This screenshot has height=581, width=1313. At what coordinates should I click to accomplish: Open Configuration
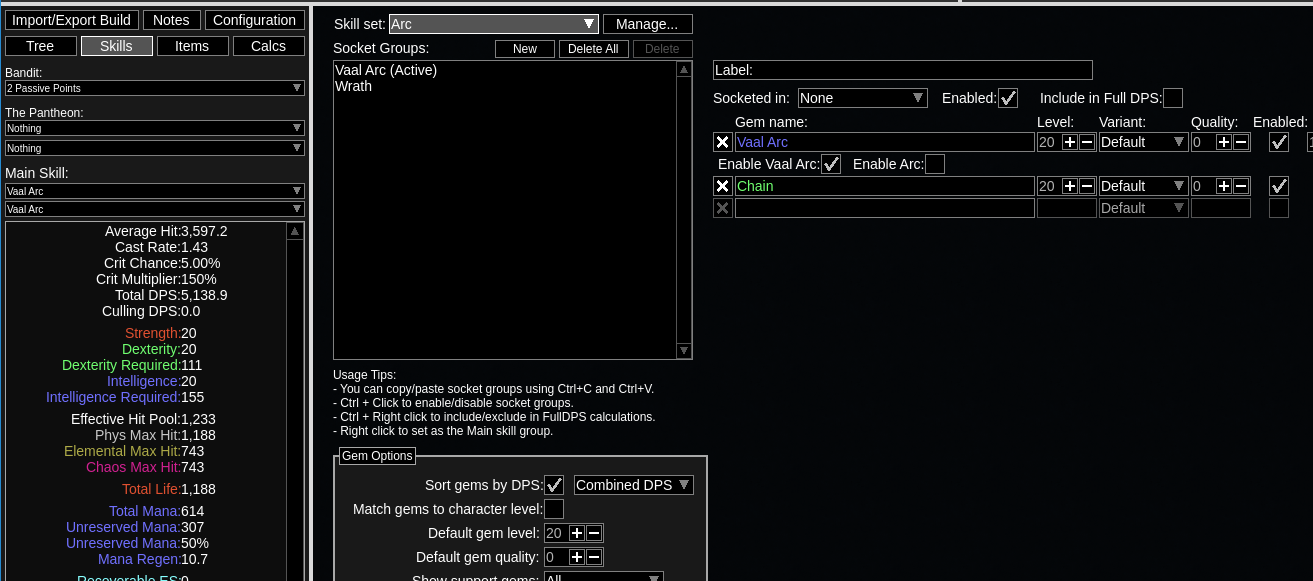pyautogui.click(x=254, y=20)
